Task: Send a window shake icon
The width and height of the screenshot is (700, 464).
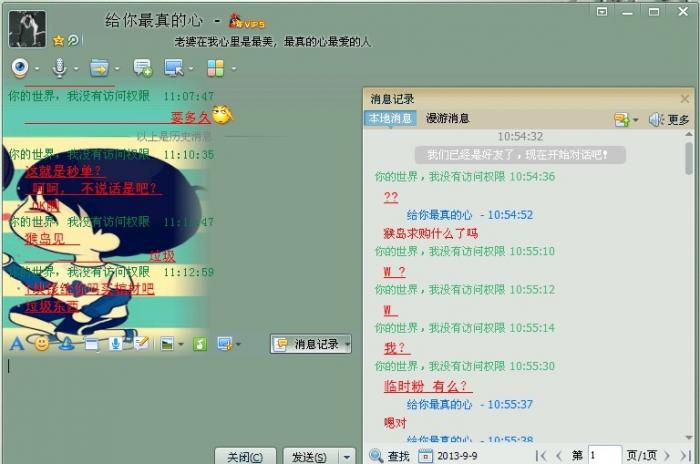Action: 92,344
